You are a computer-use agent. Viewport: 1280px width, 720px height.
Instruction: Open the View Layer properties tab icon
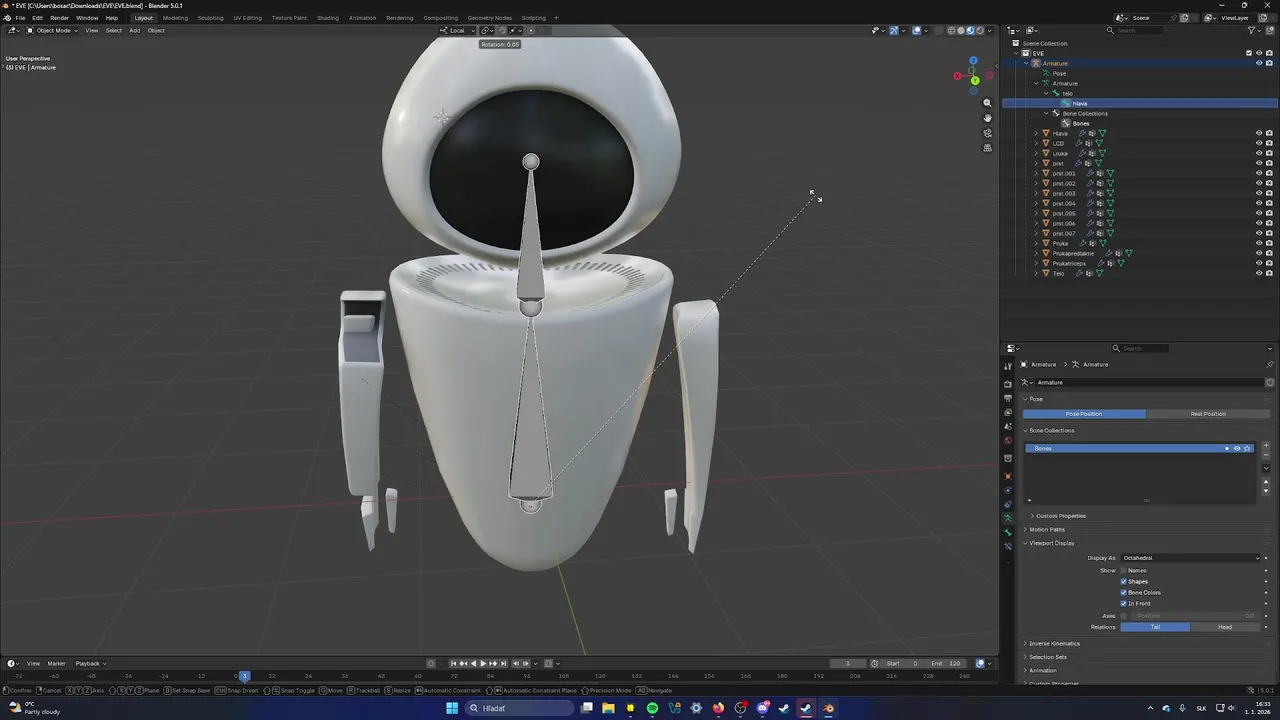[x=1008, y=412]
